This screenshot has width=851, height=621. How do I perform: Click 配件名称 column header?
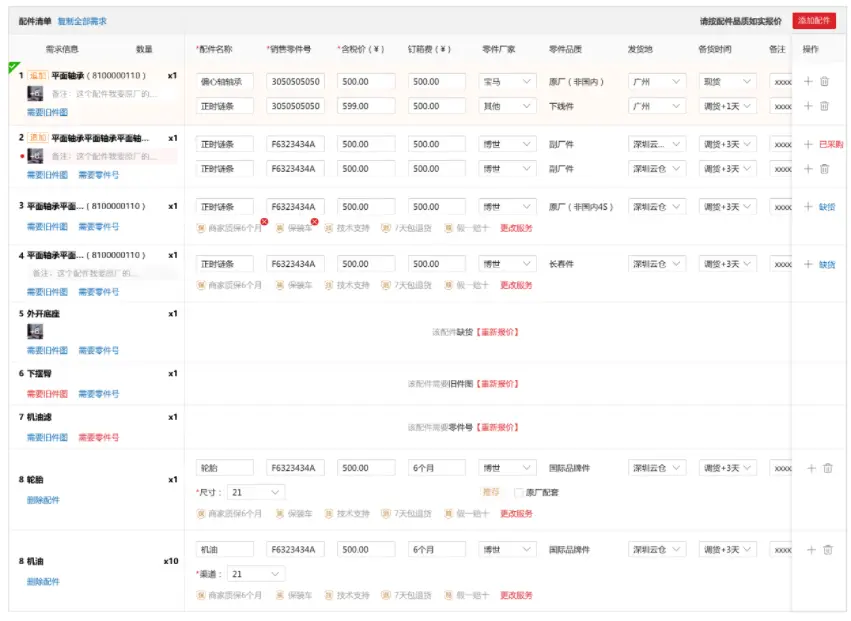click(x=215, y=49)
